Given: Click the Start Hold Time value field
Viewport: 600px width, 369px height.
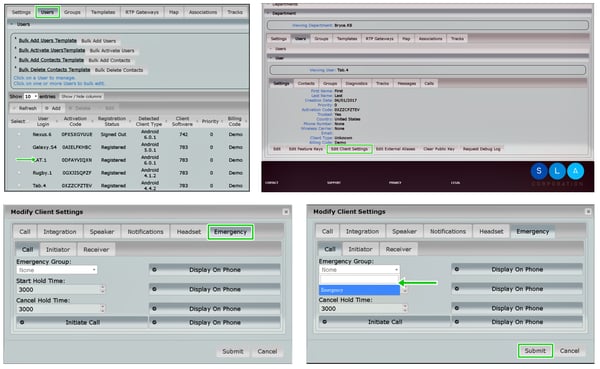Looking at the screenshot, I should pos(58,289).
